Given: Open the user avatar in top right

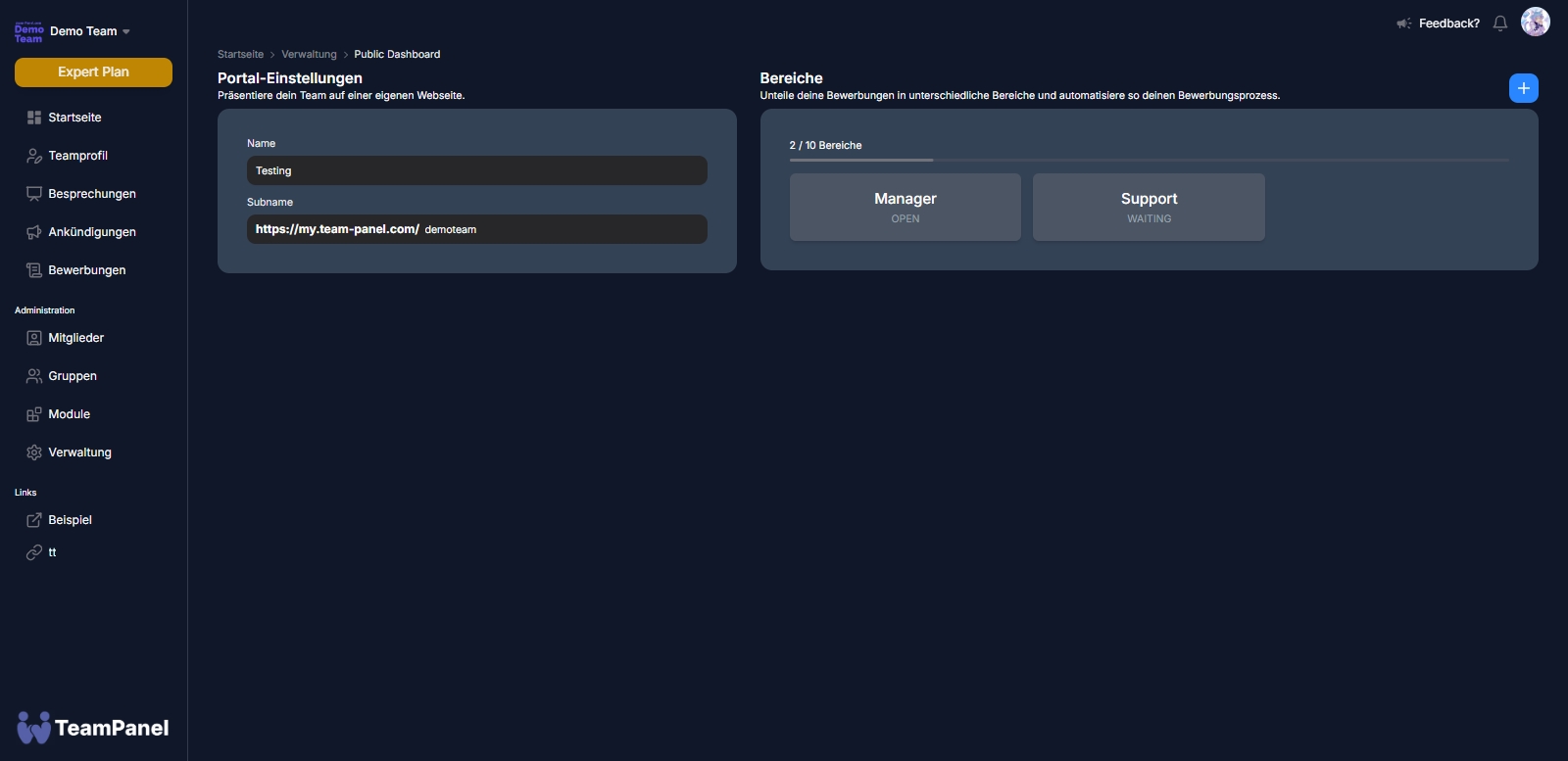Looking at the screenshot, I should (1535, 22).
